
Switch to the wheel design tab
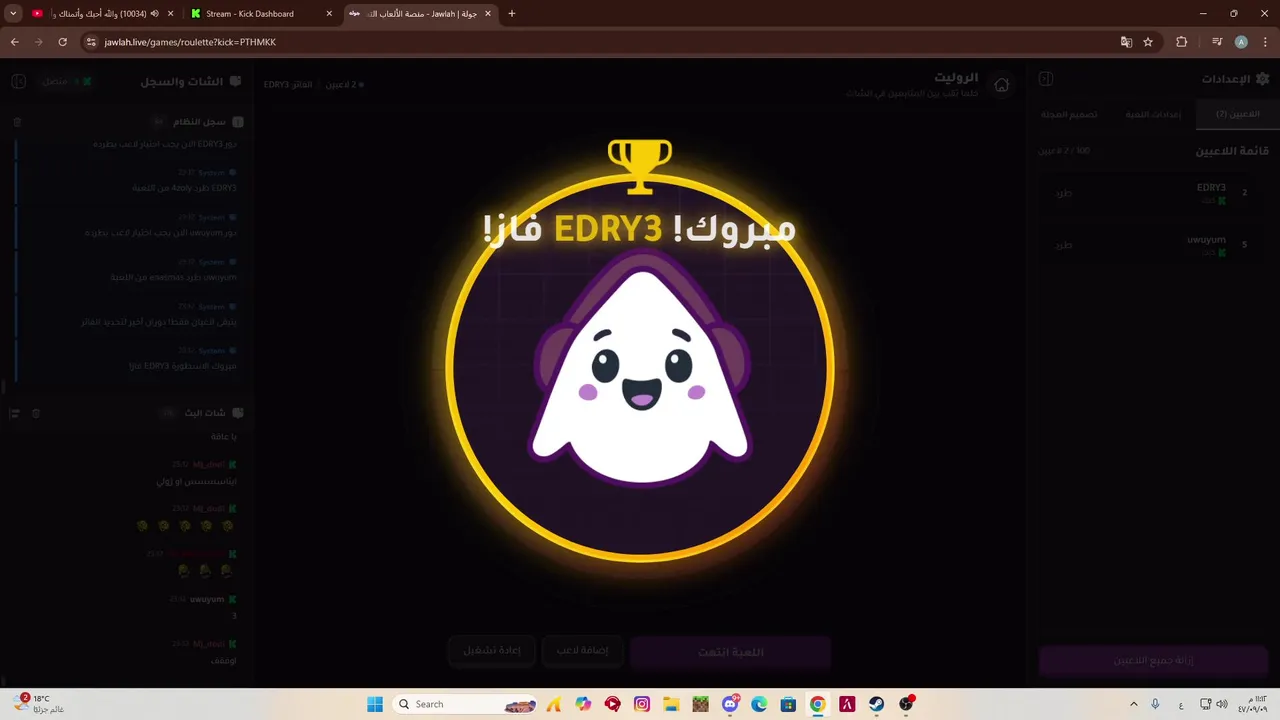[1069, 114]
